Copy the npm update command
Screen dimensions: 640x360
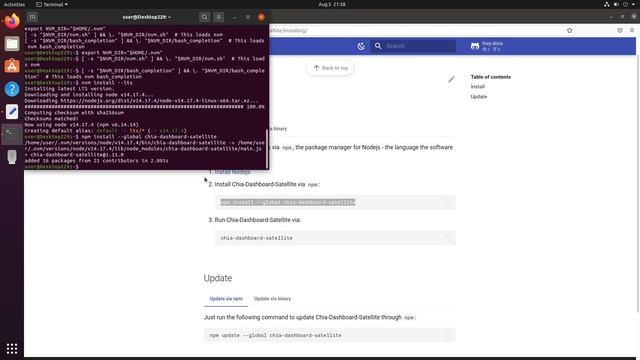pos(449,335)
